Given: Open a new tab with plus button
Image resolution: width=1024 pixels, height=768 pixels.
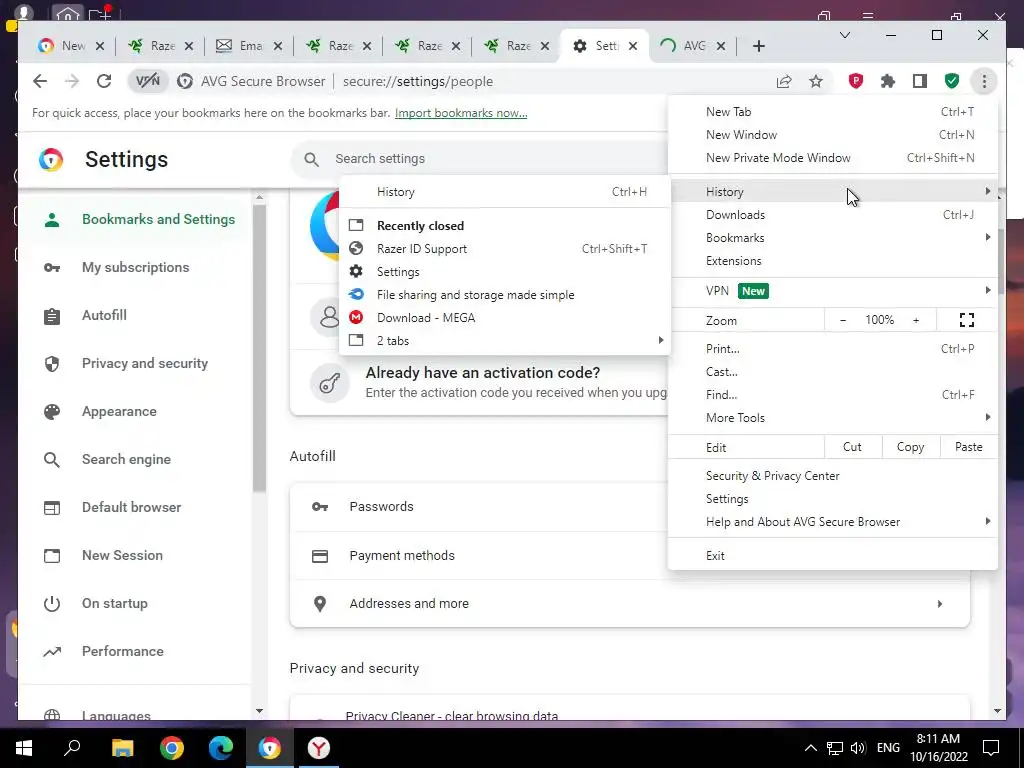Looking at the screenshot, I should pyautogui.click(x=758, y=46).
